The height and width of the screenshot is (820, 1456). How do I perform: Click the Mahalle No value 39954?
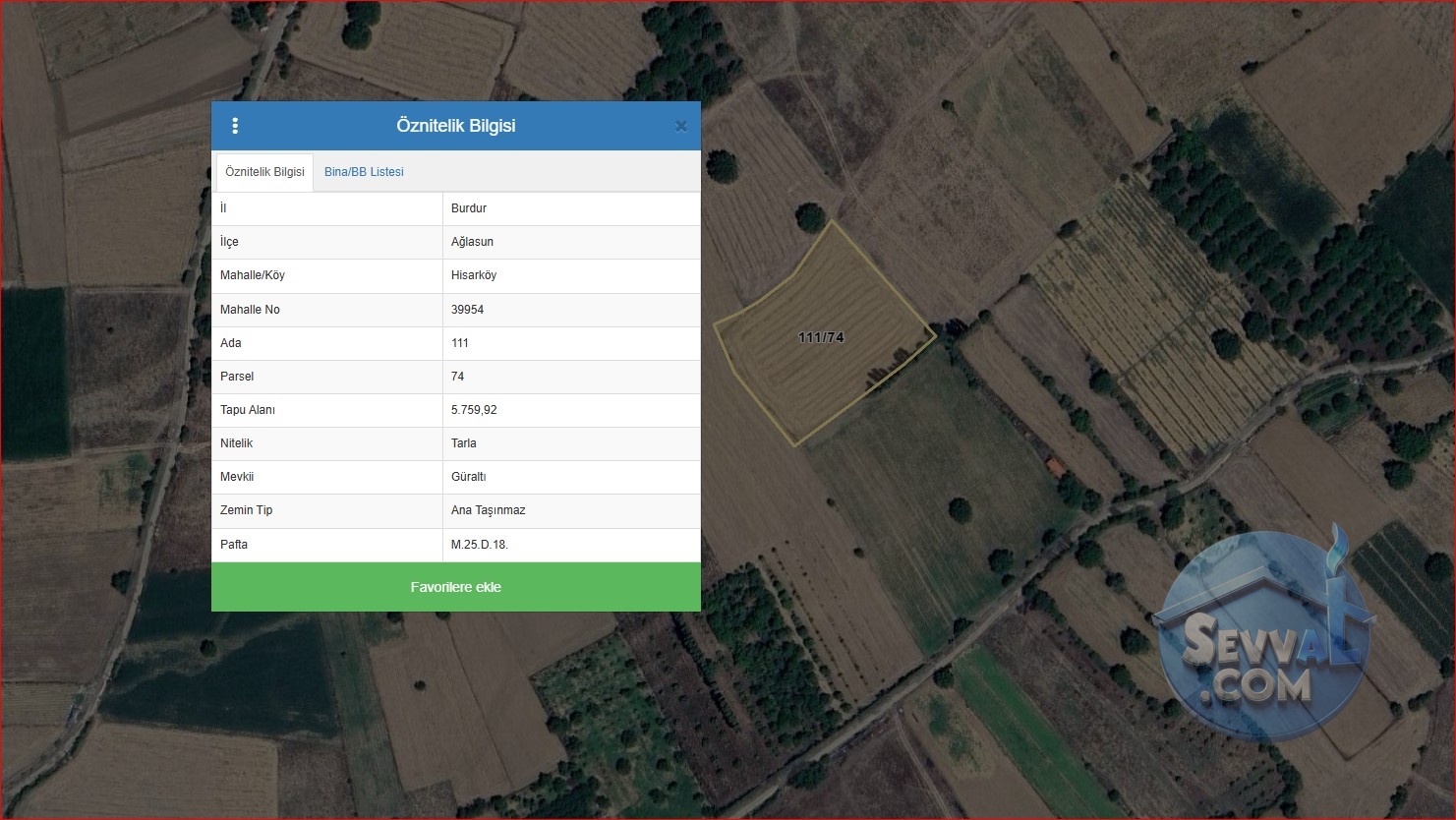467,310
